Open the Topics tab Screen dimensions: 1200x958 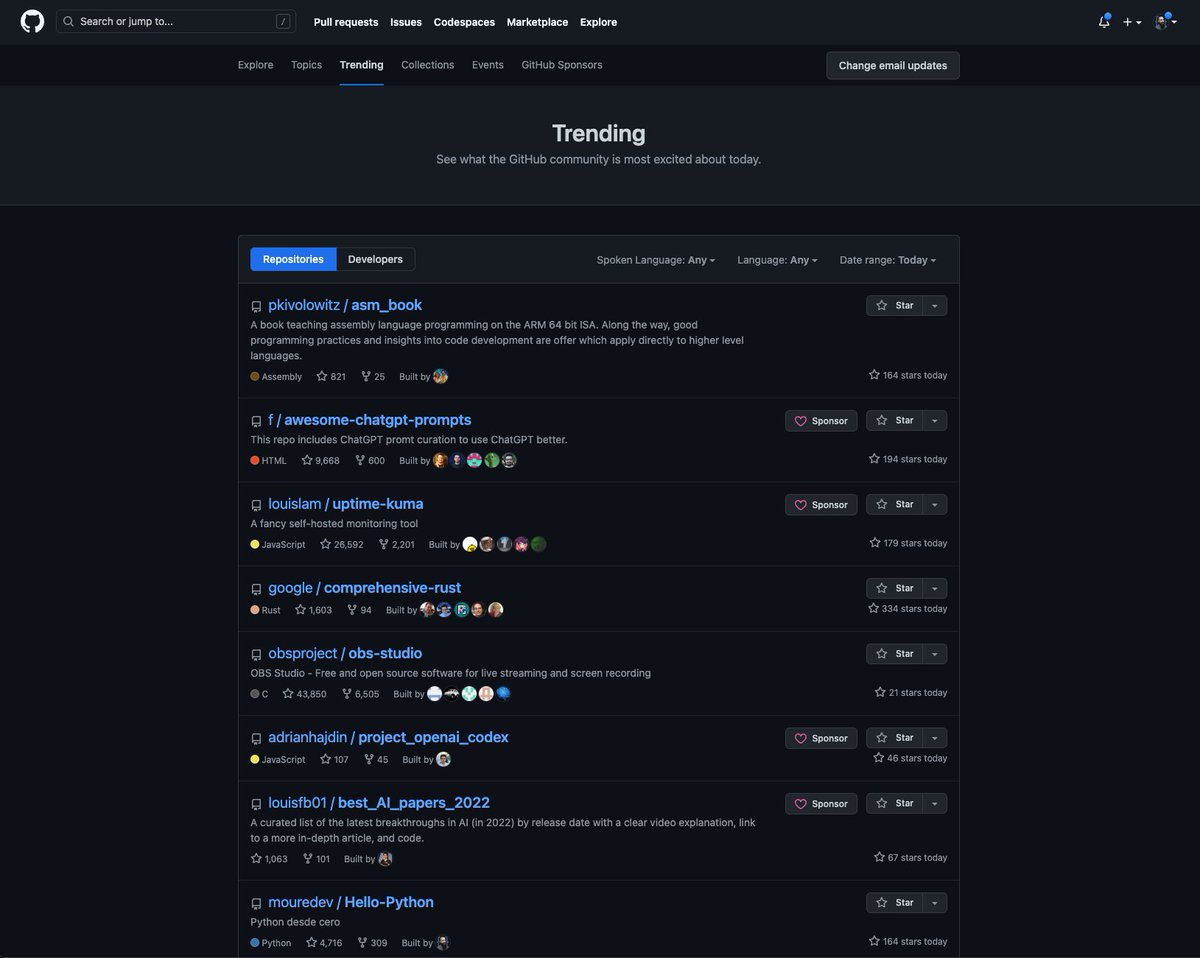pyautogui.click(x=306, y=65)
